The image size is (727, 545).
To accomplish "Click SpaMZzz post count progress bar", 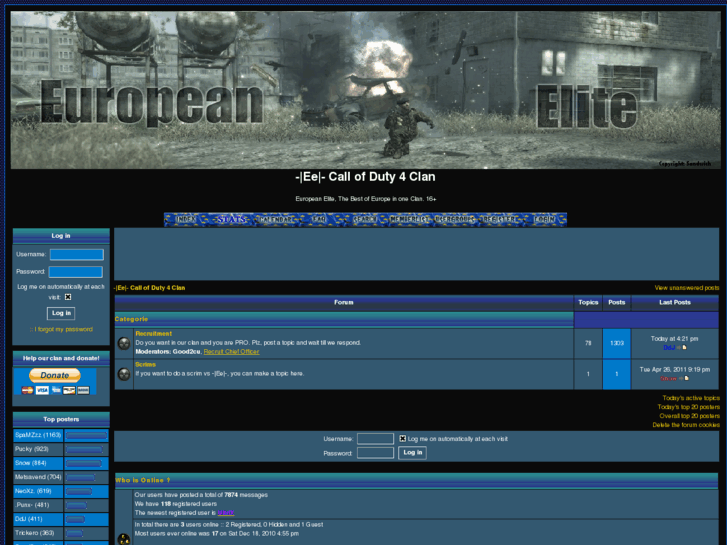I will [x=86, y=436].
